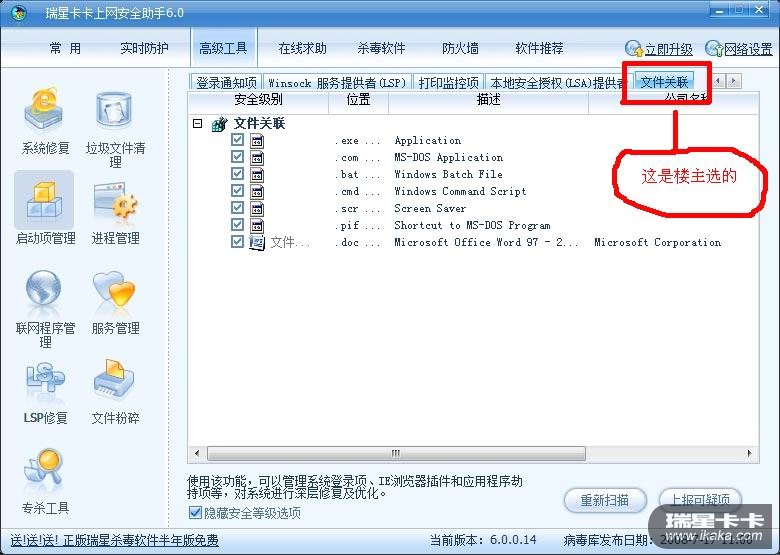Click the .doc Word document icon
The image size is (780, 555).
(257, 243)
